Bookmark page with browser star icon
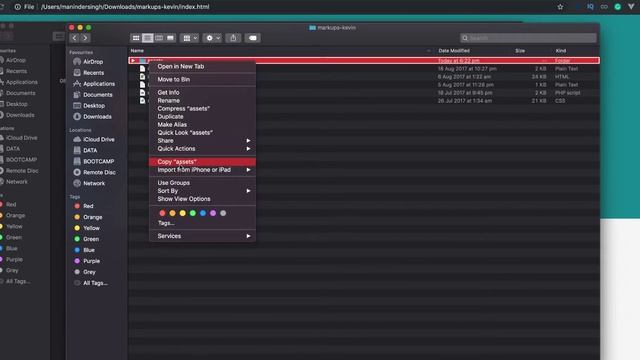This screenshot has height=360, width=640. [x=560, y=7]
